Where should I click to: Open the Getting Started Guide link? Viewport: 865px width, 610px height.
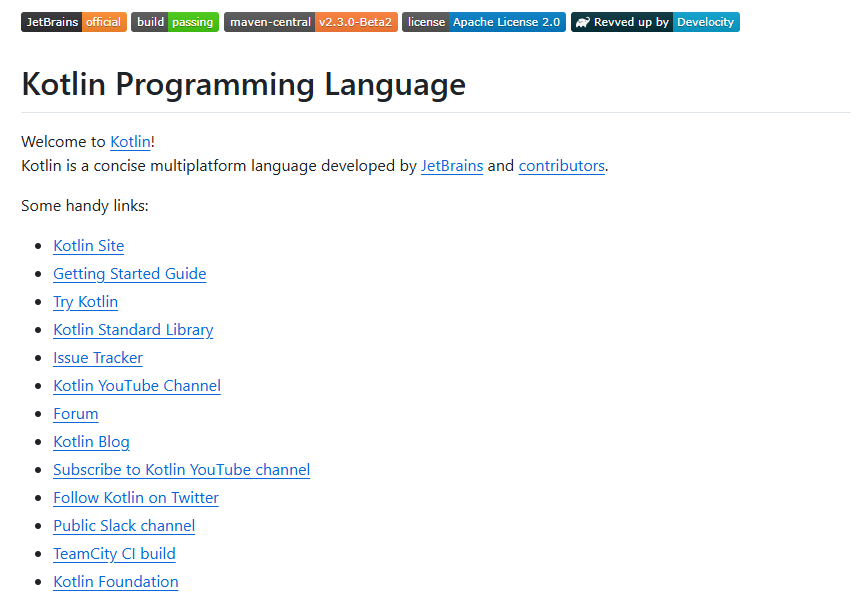(130, 274)
